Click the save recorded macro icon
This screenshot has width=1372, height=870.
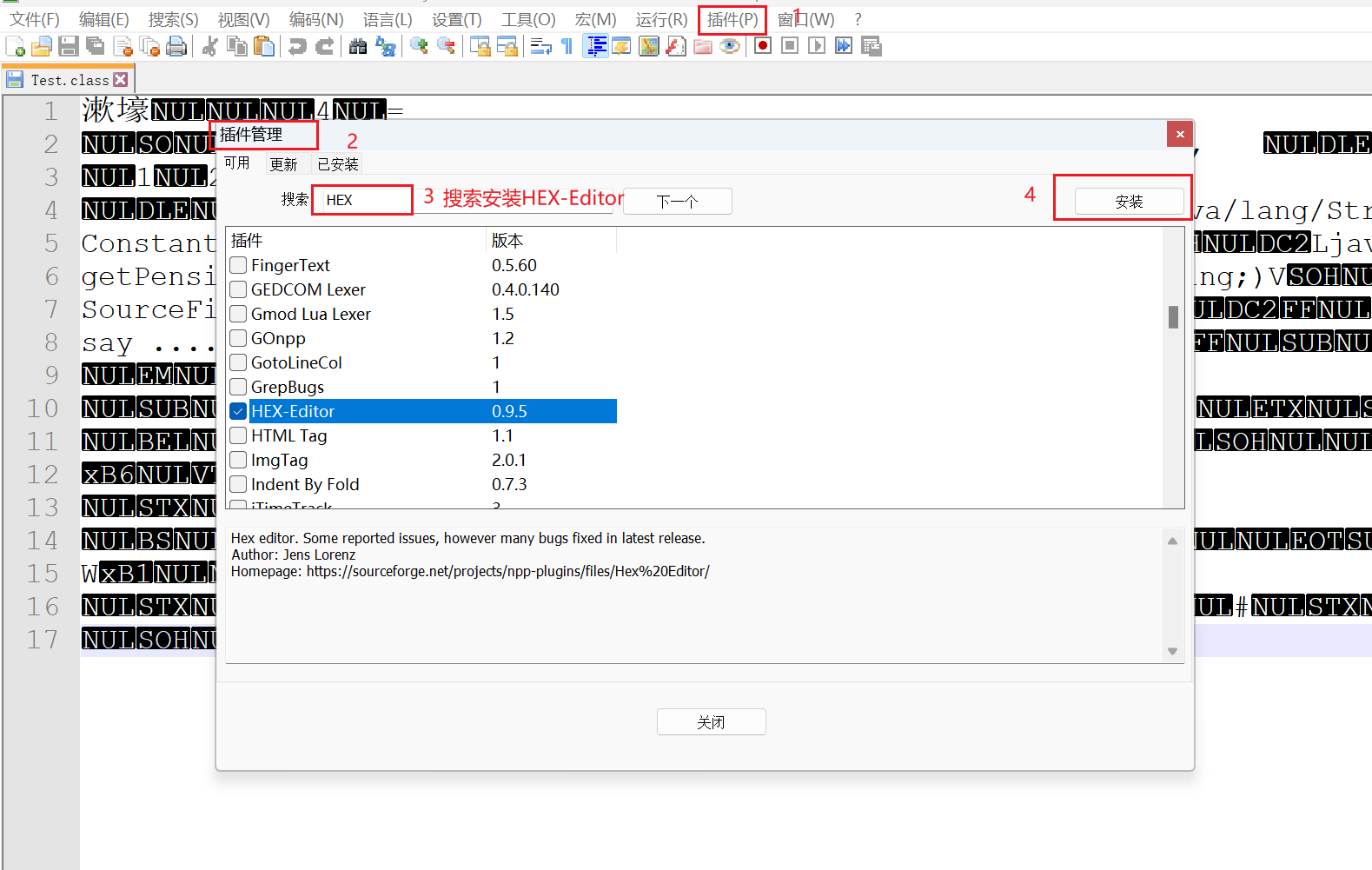click(871, 46)
